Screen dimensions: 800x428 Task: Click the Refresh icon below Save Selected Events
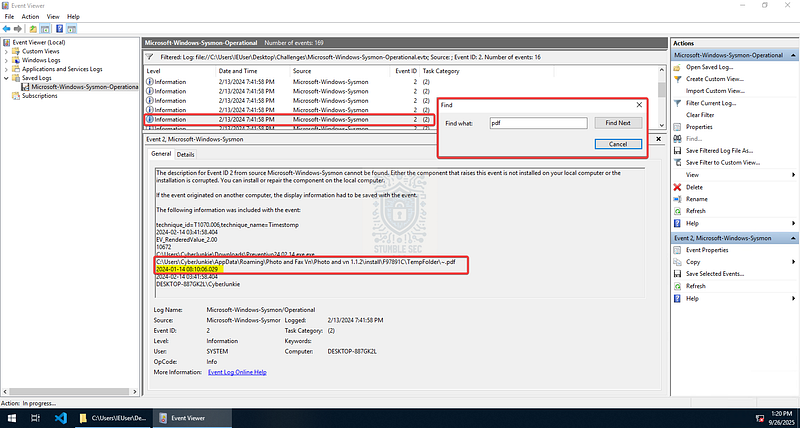(677, 286)
